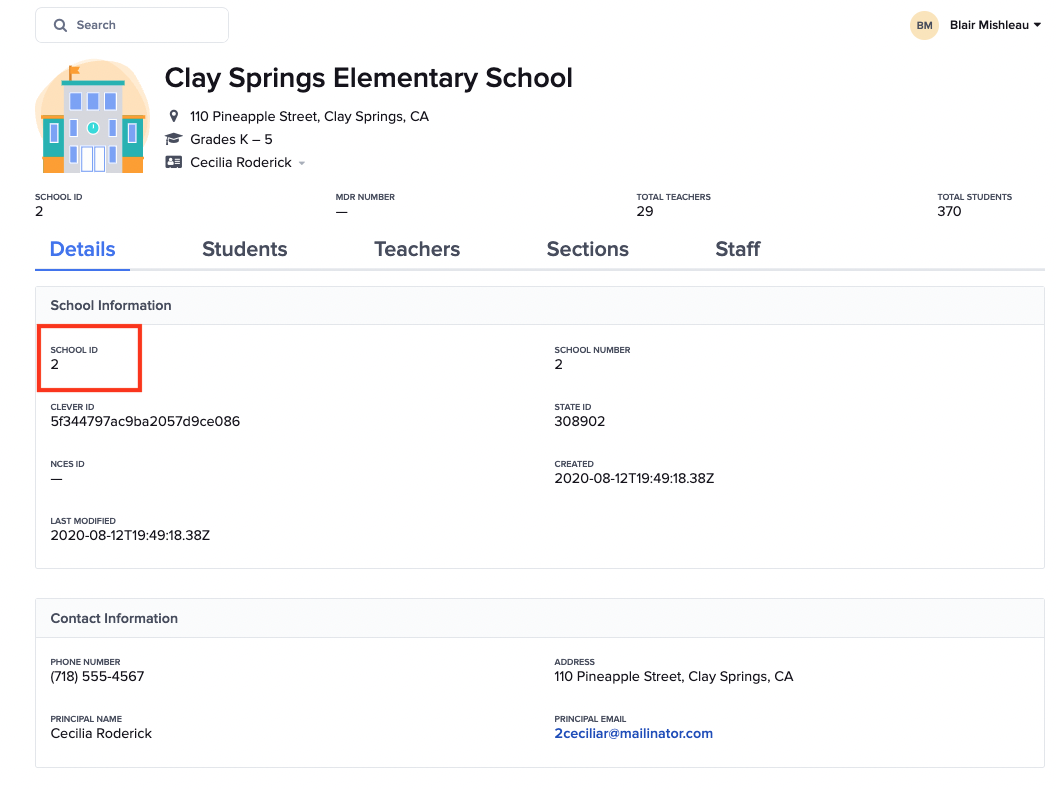This screenshot has height=789, width=1056.
Task: Click the BM user avatar
Action: click(x=924, y=25)
